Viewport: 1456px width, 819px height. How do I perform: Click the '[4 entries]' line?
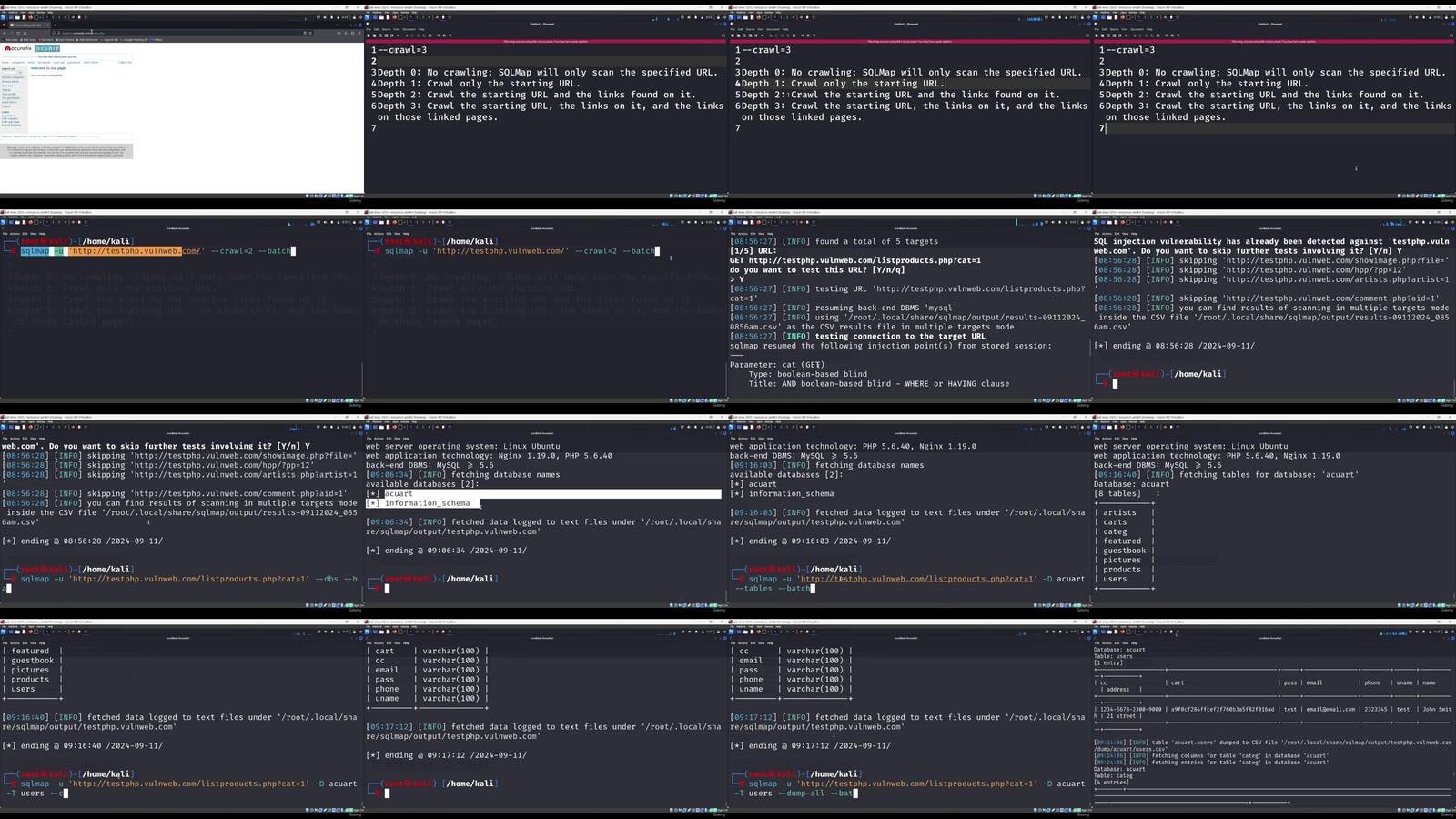(1111, 782)
